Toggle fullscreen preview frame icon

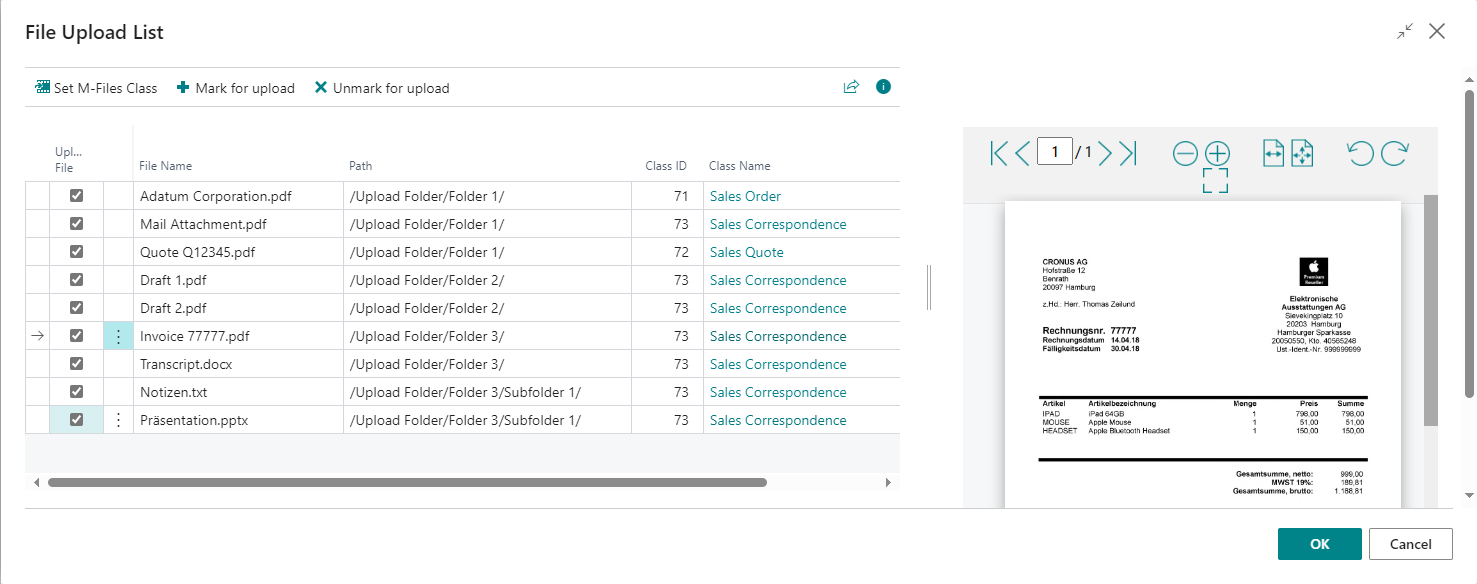1216,181
